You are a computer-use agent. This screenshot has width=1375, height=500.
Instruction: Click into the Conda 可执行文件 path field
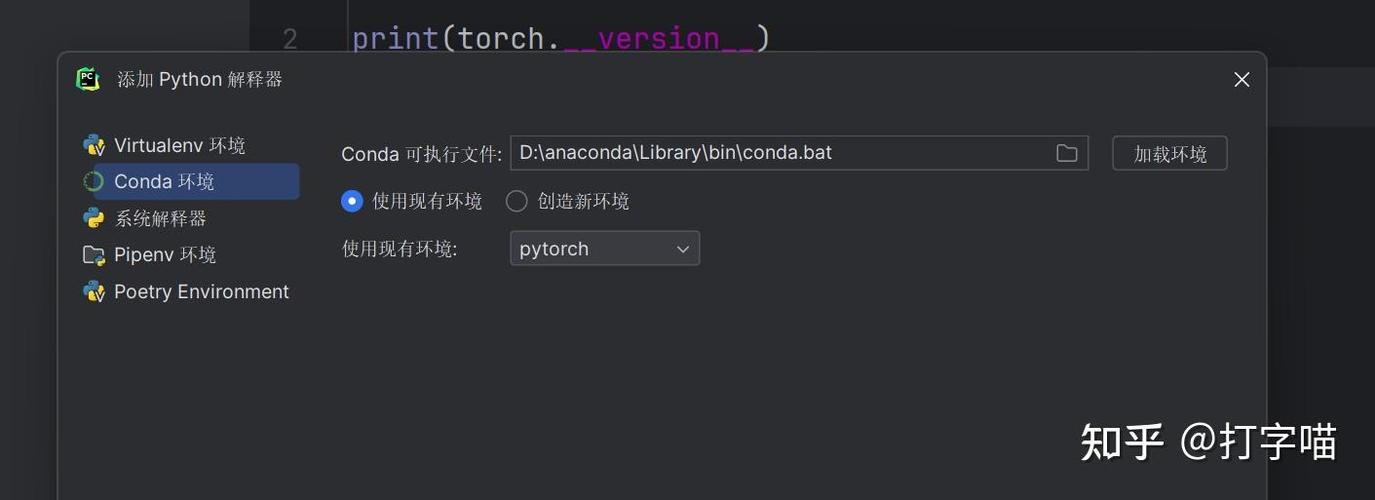(x=780, y=153)
